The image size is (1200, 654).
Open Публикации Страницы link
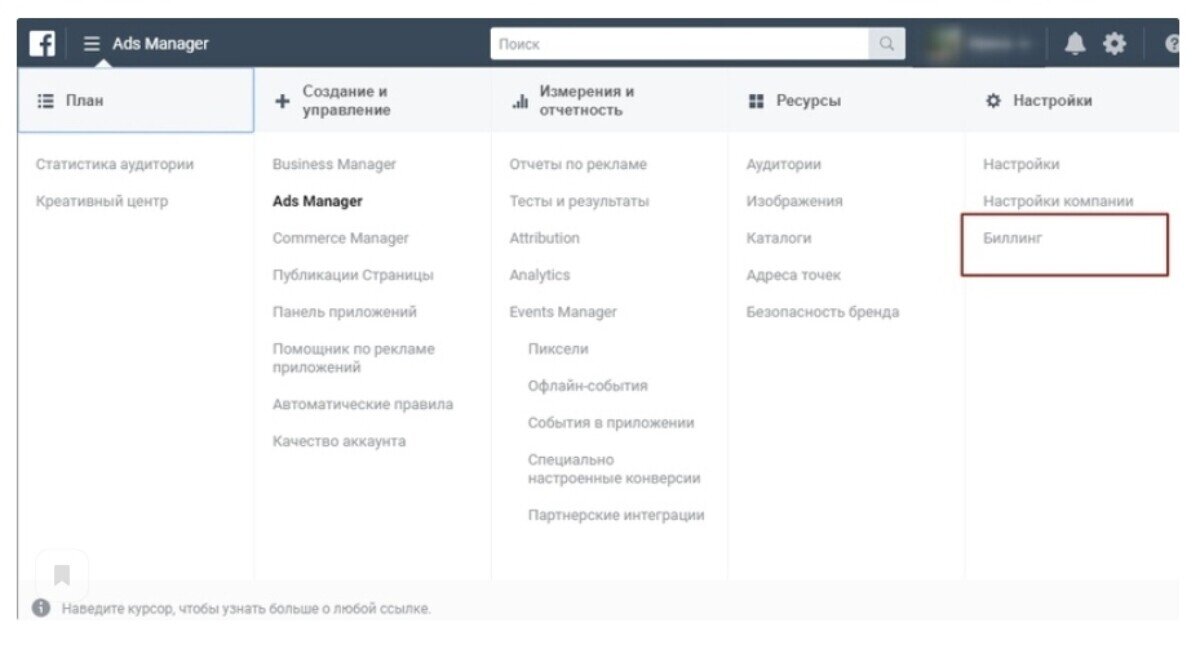click(x=353, y=275)
